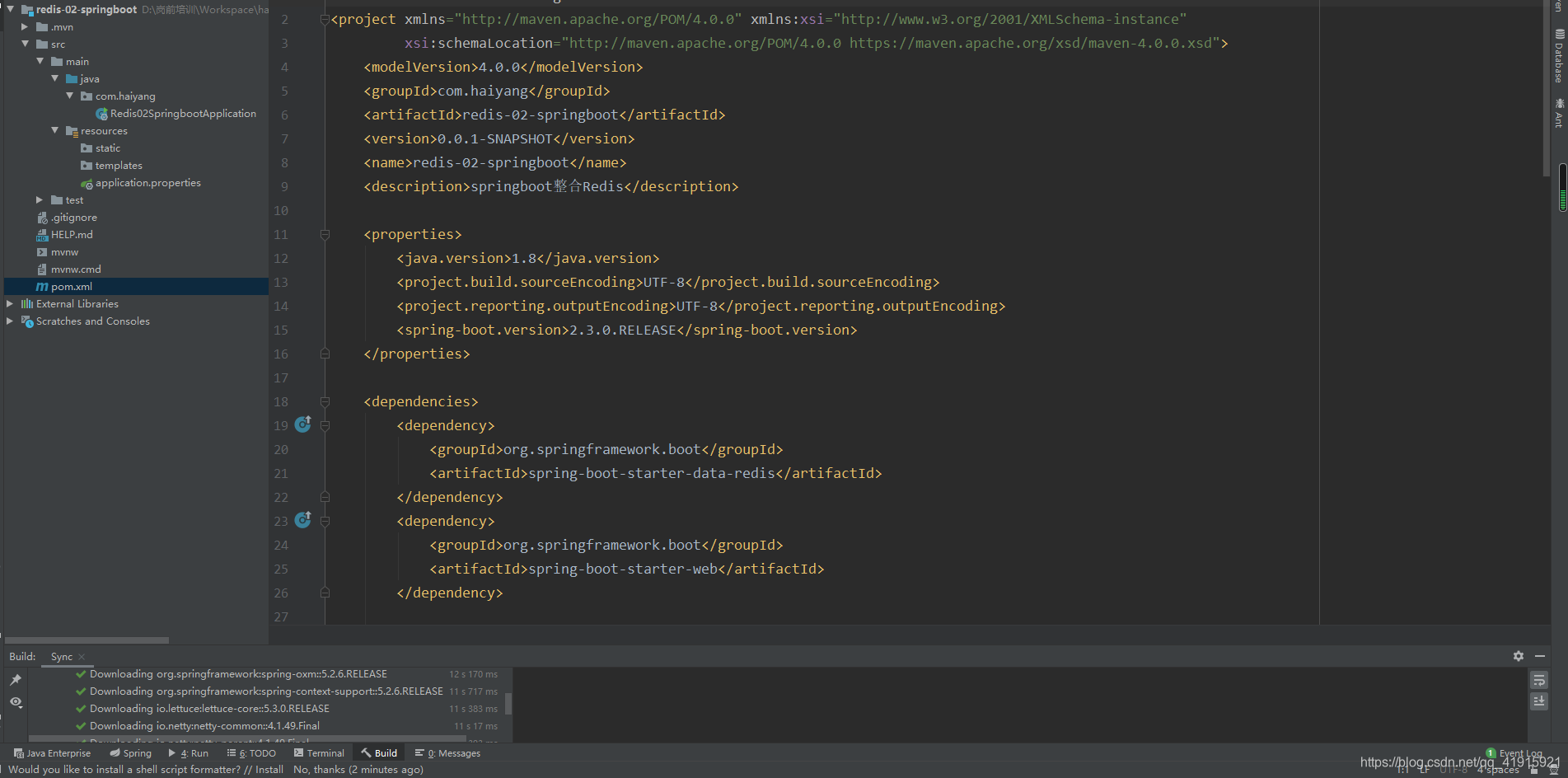Click the lettuce-core download entry
Viewport: 1568px width, 778px height.
(x=209, y=709)
